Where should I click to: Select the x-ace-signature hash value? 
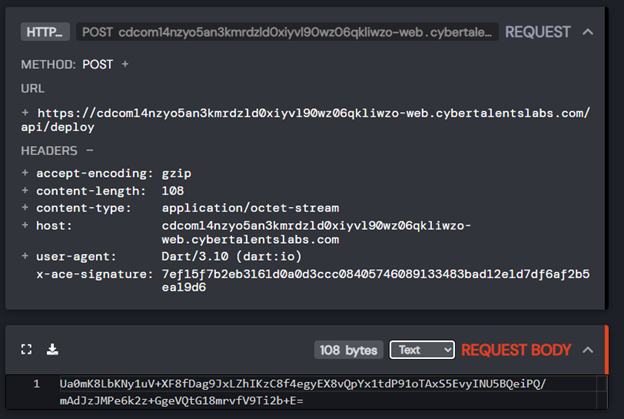coord(376,281)
